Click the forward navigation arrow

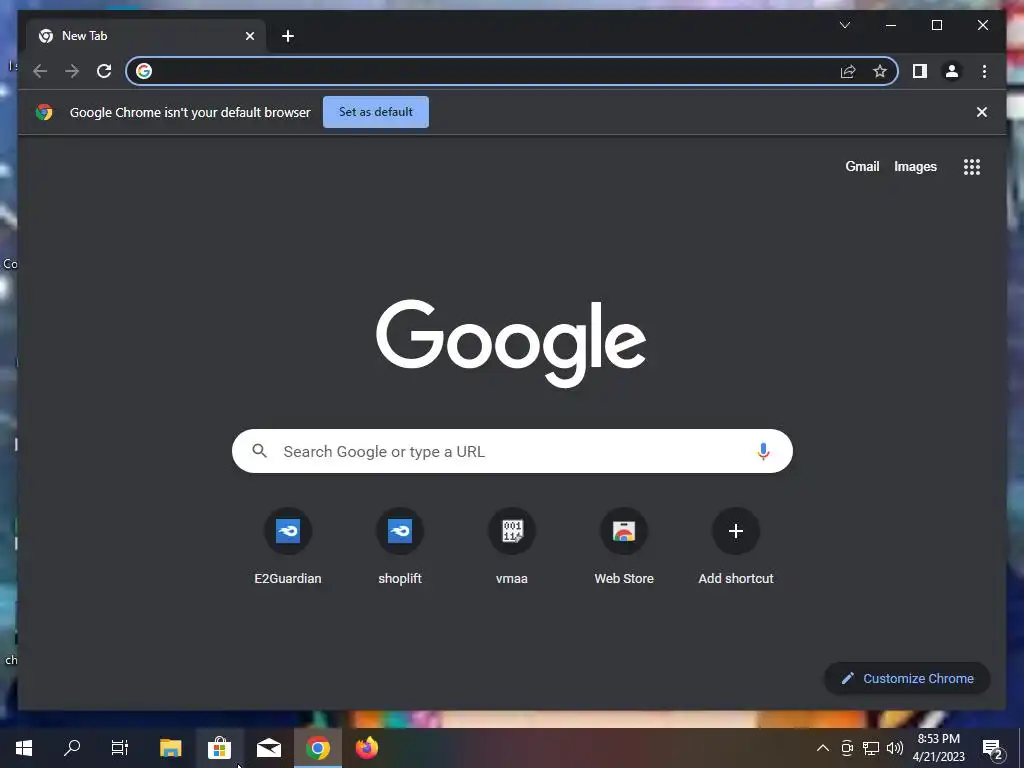coord(72,71)
